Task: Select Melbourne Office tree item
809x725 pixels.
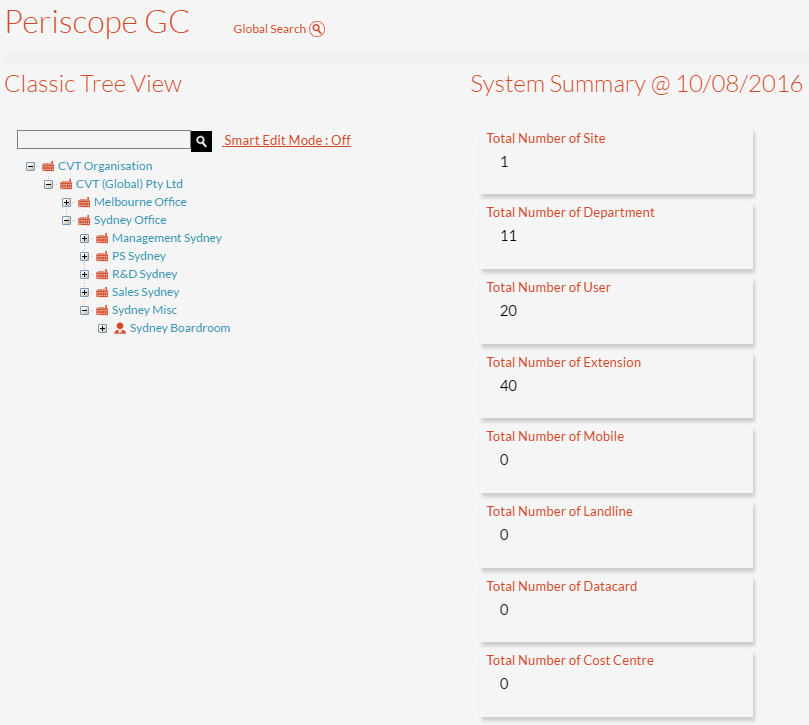Action: [x=140, y=202]
